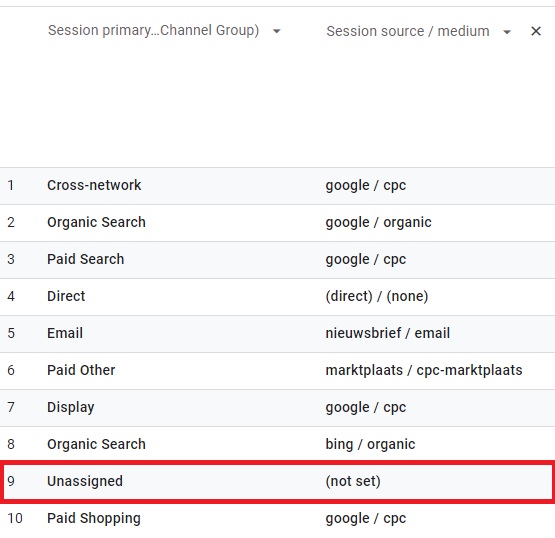Remove the Session source / medium secondary dimension
The height and width of the screenshot is (538, 555).
(x=536, y=31)
